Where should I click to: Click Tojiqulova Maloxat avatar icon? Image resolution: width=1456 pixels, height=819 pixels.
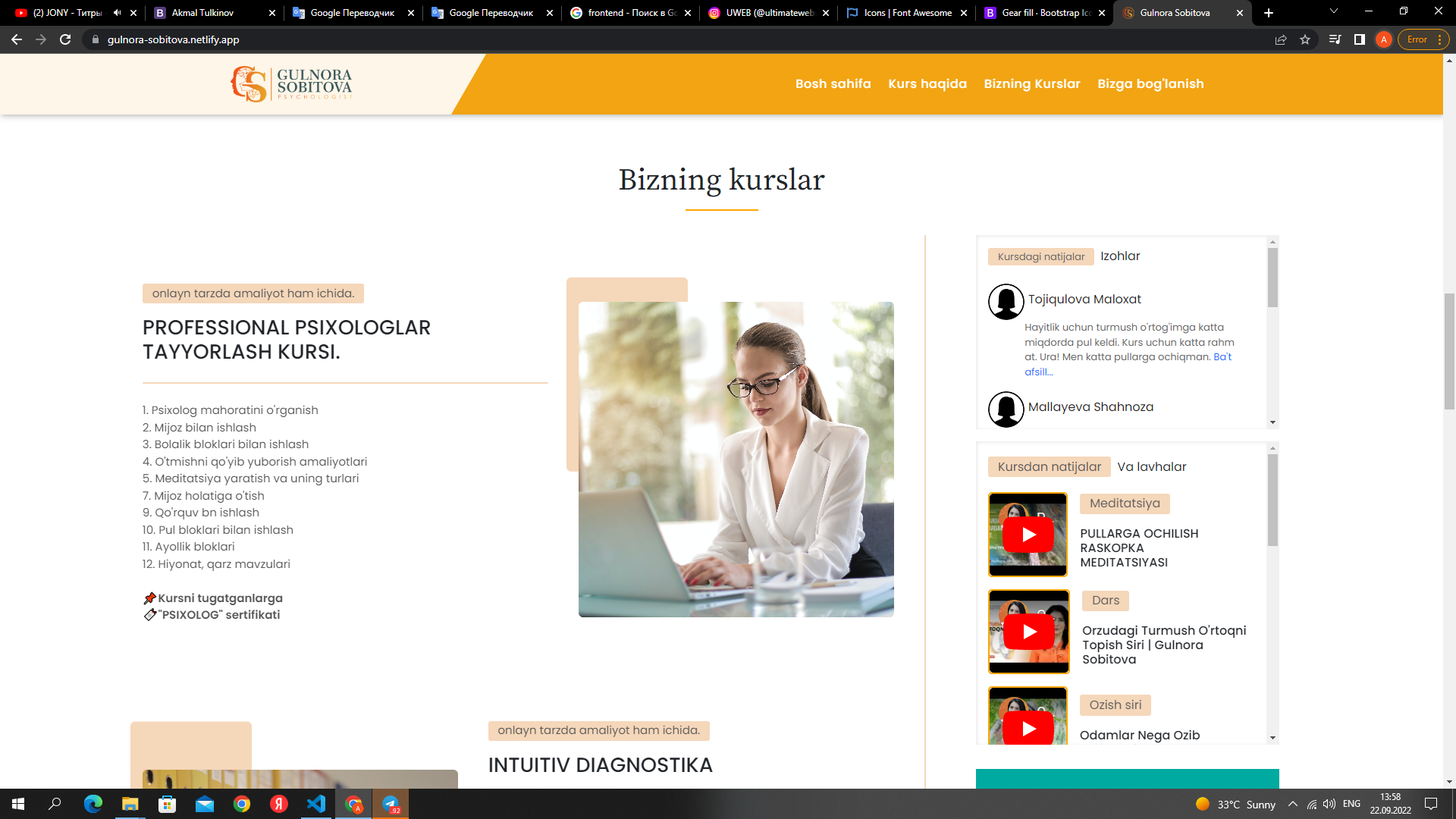[x=1006, y=302]
